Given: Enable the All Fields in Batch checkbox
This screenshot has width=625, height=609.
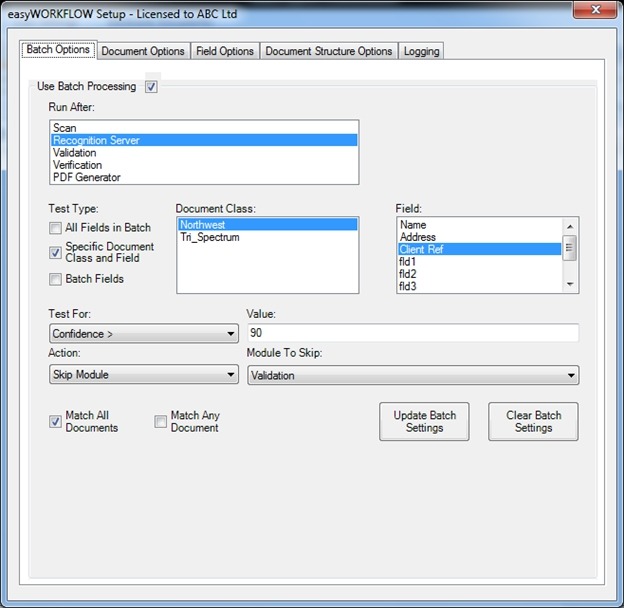Looking at the screenshot, I should tap(56, 228).
